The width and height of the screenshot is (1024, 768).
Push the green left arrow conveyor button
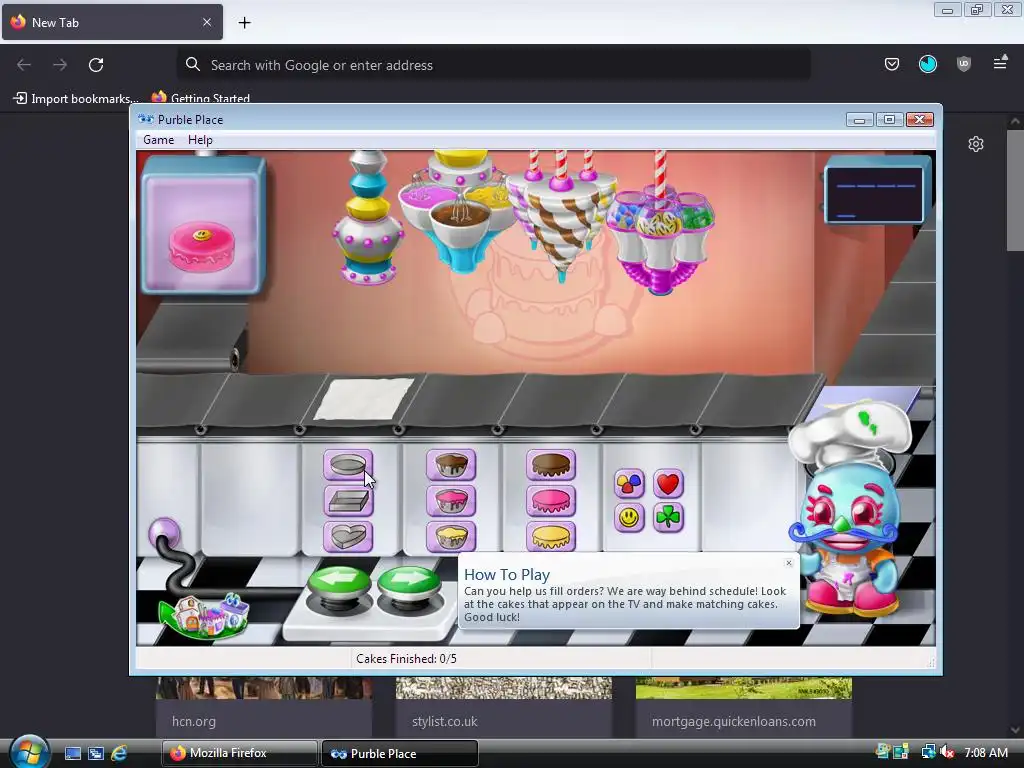339,583
